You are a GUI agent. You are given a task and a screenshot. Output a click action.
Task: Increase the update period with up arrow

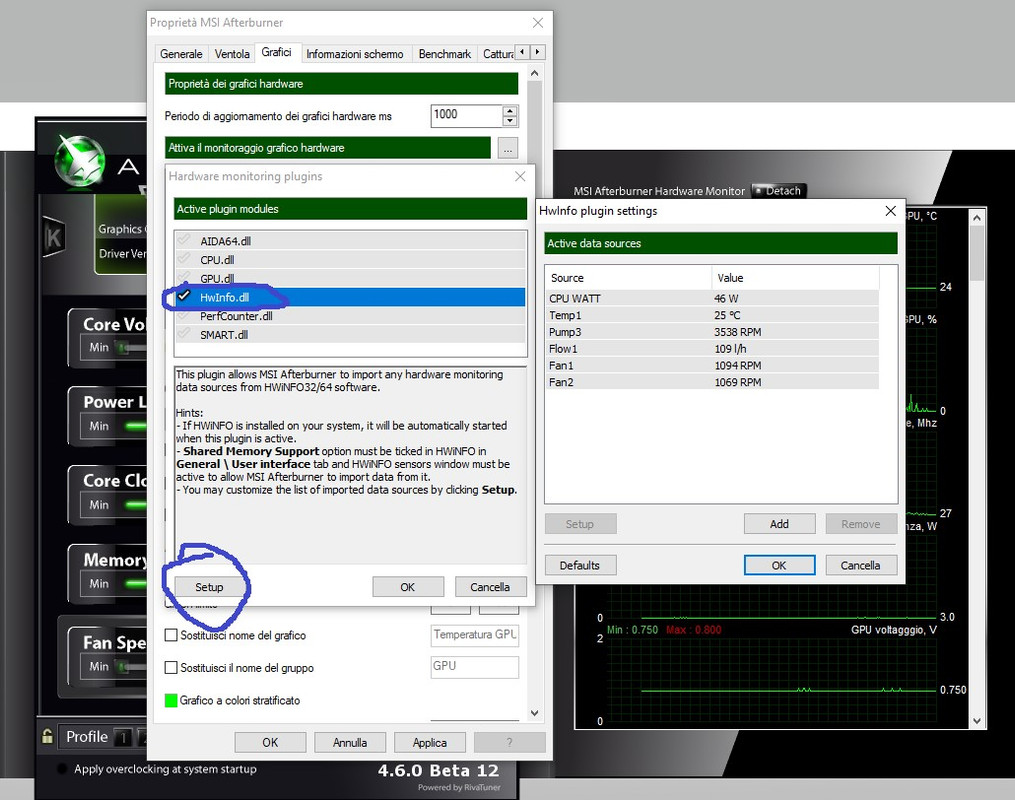(x=510, y=111)
